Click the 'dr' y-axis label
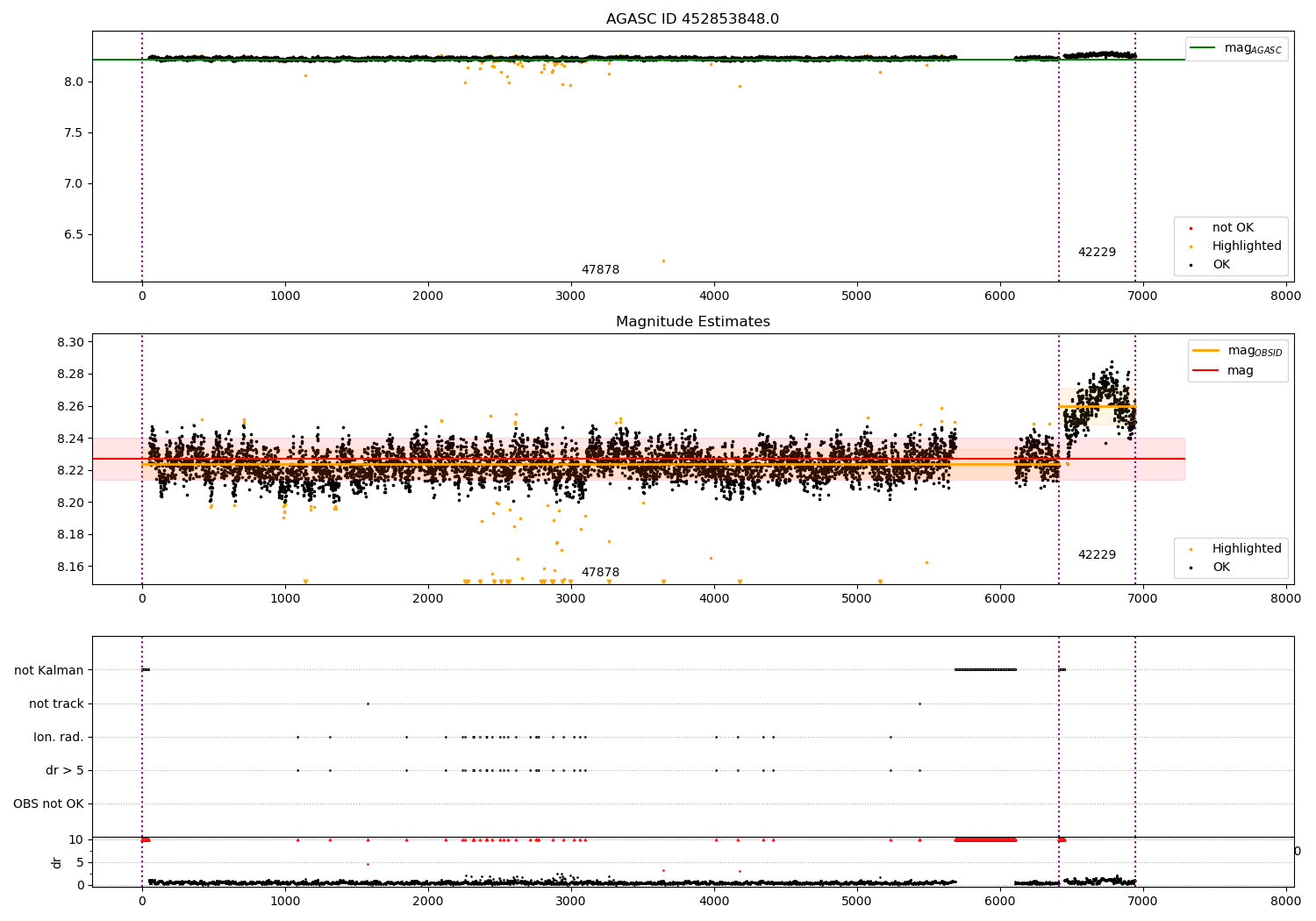Viewport: 1316px width, 921px height. (57, 862)
